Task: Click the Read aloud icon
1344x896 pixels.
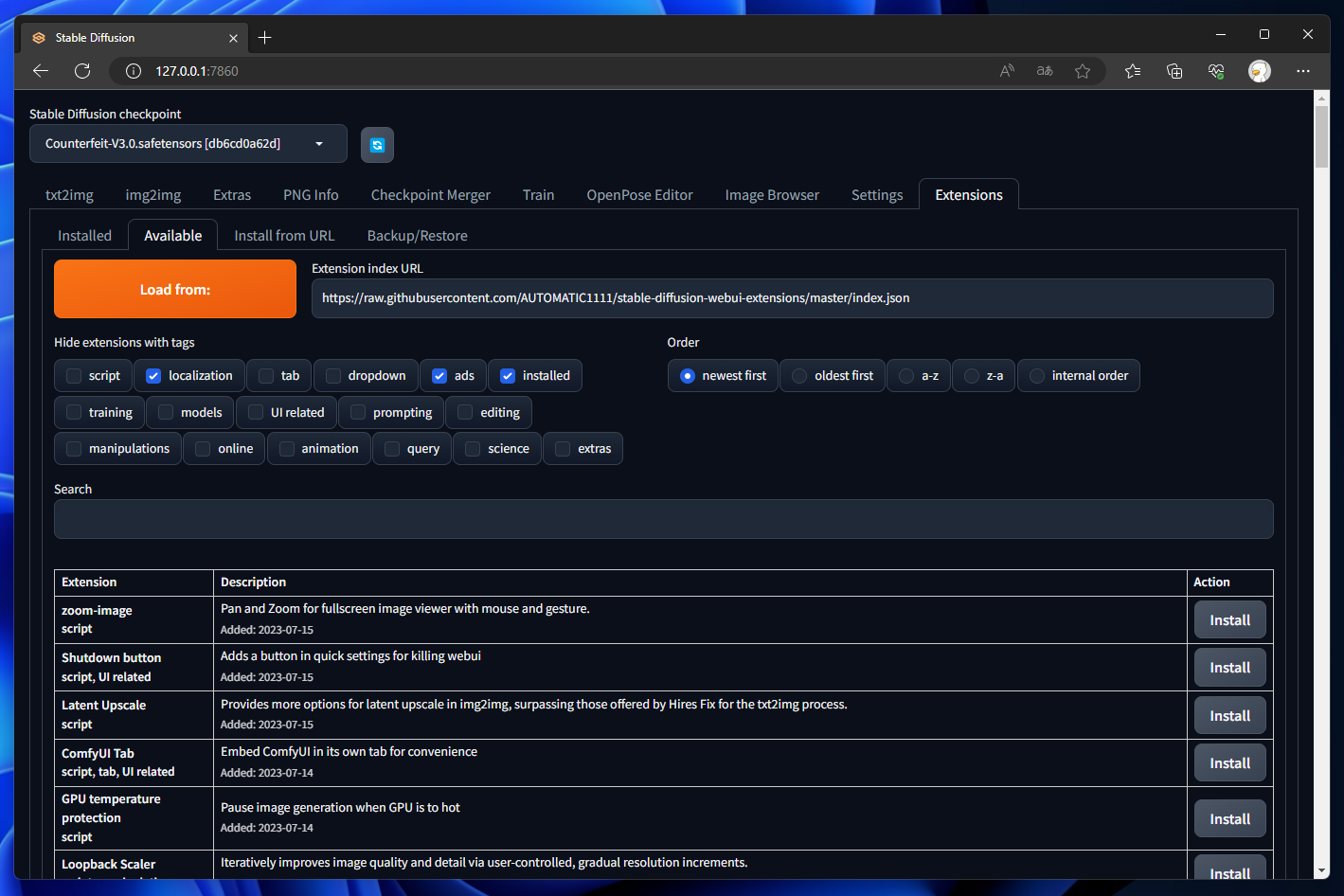Action: click(x=1007, y=71)
